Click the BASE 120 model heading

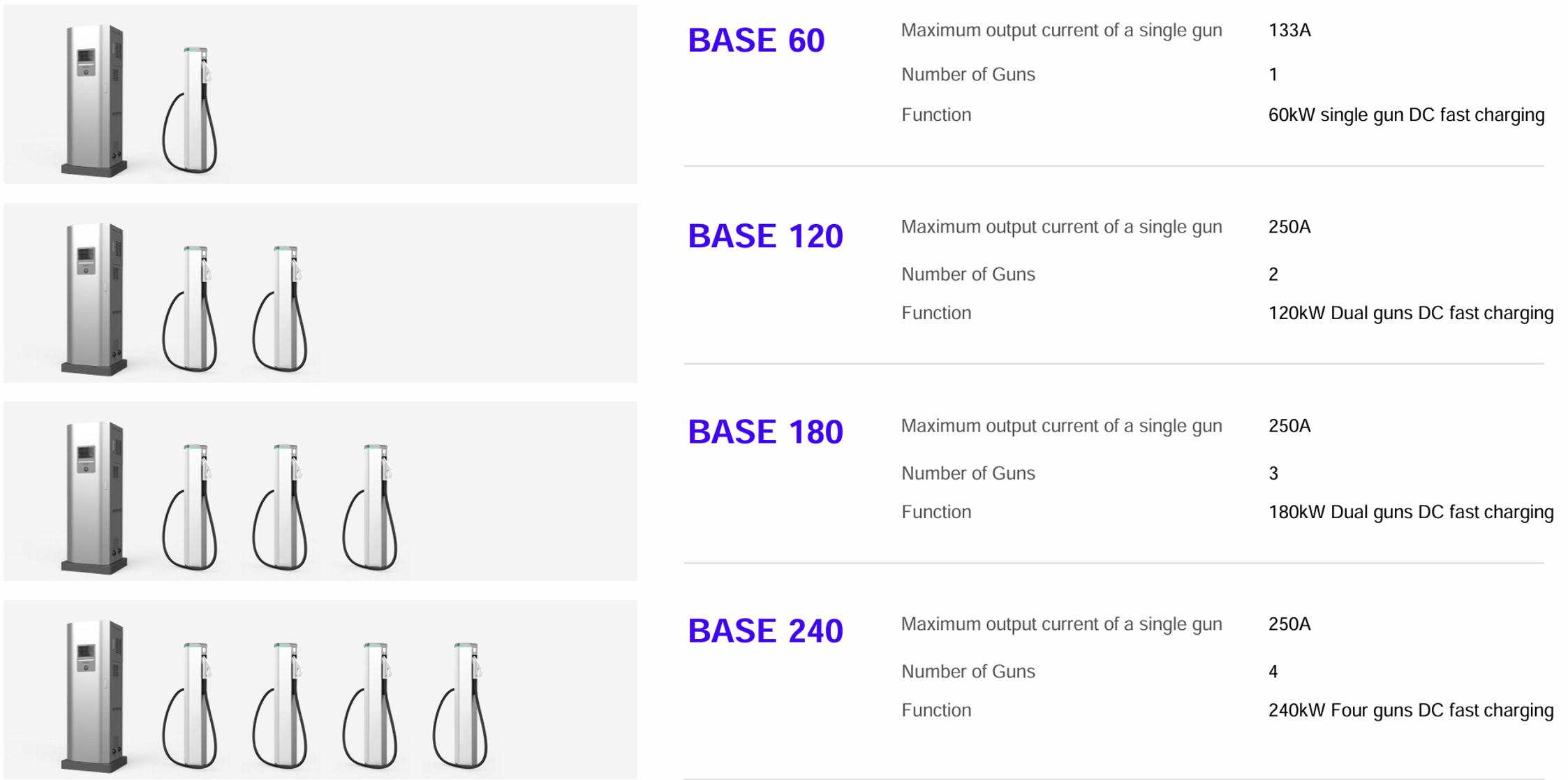coord(765,237)
